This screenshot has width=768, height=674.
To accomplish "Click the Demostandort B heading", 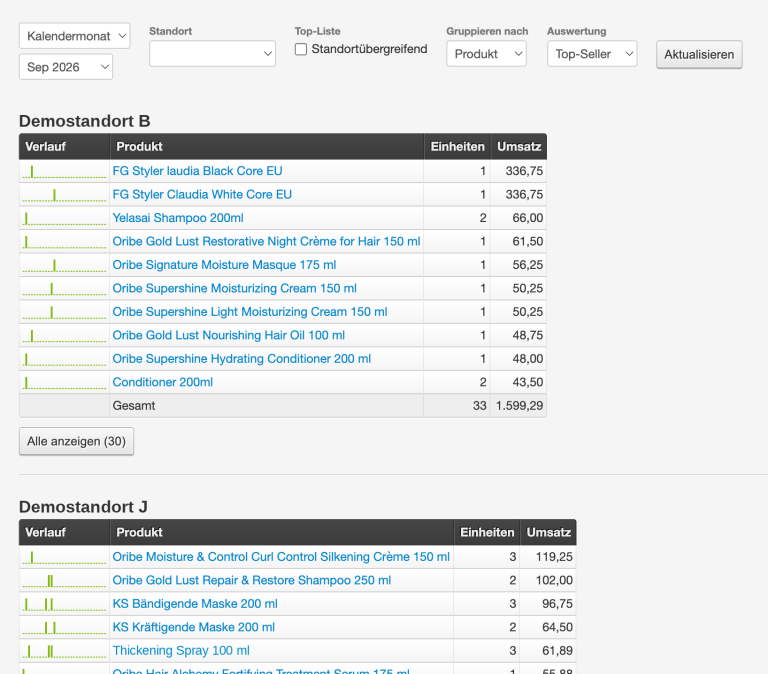I will coord(85,121).
